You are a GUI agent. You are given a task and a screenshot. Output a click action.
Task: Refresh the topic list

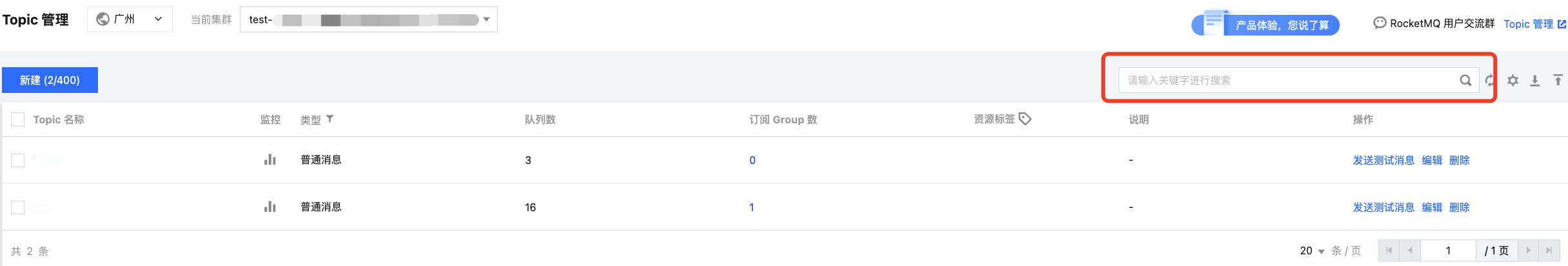[1489, 80]
